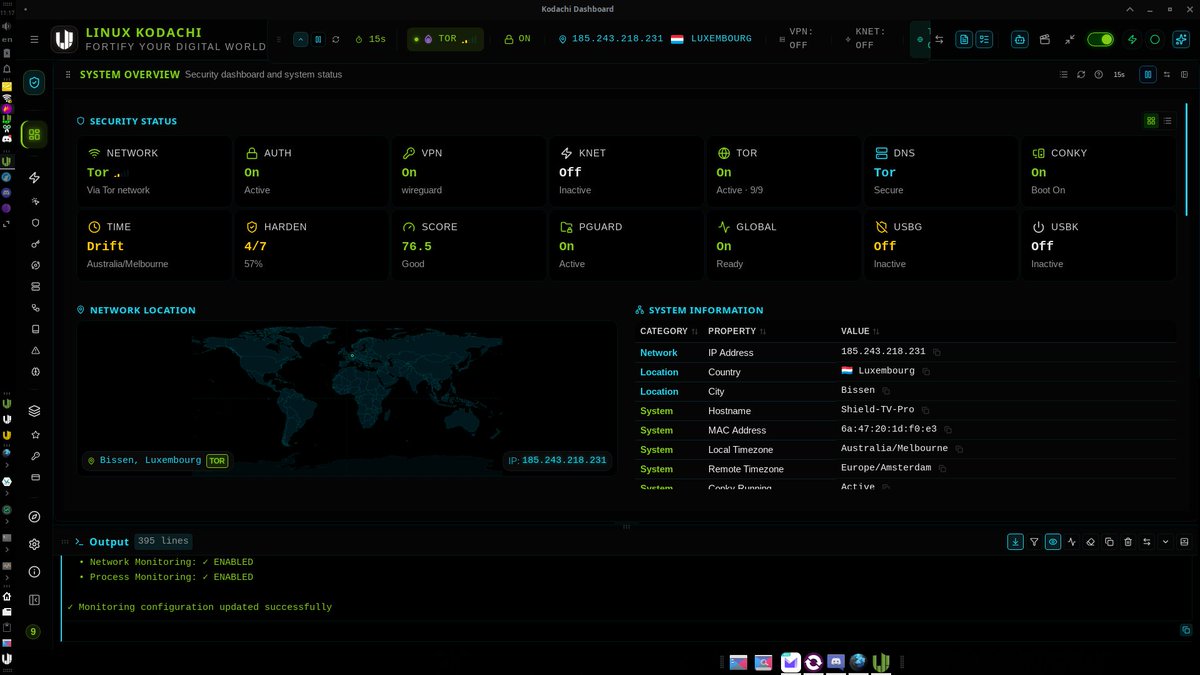The image size is (1200, 675).
Task: Open the warning triangle section in sidebar
Action: tap(35, 350)
